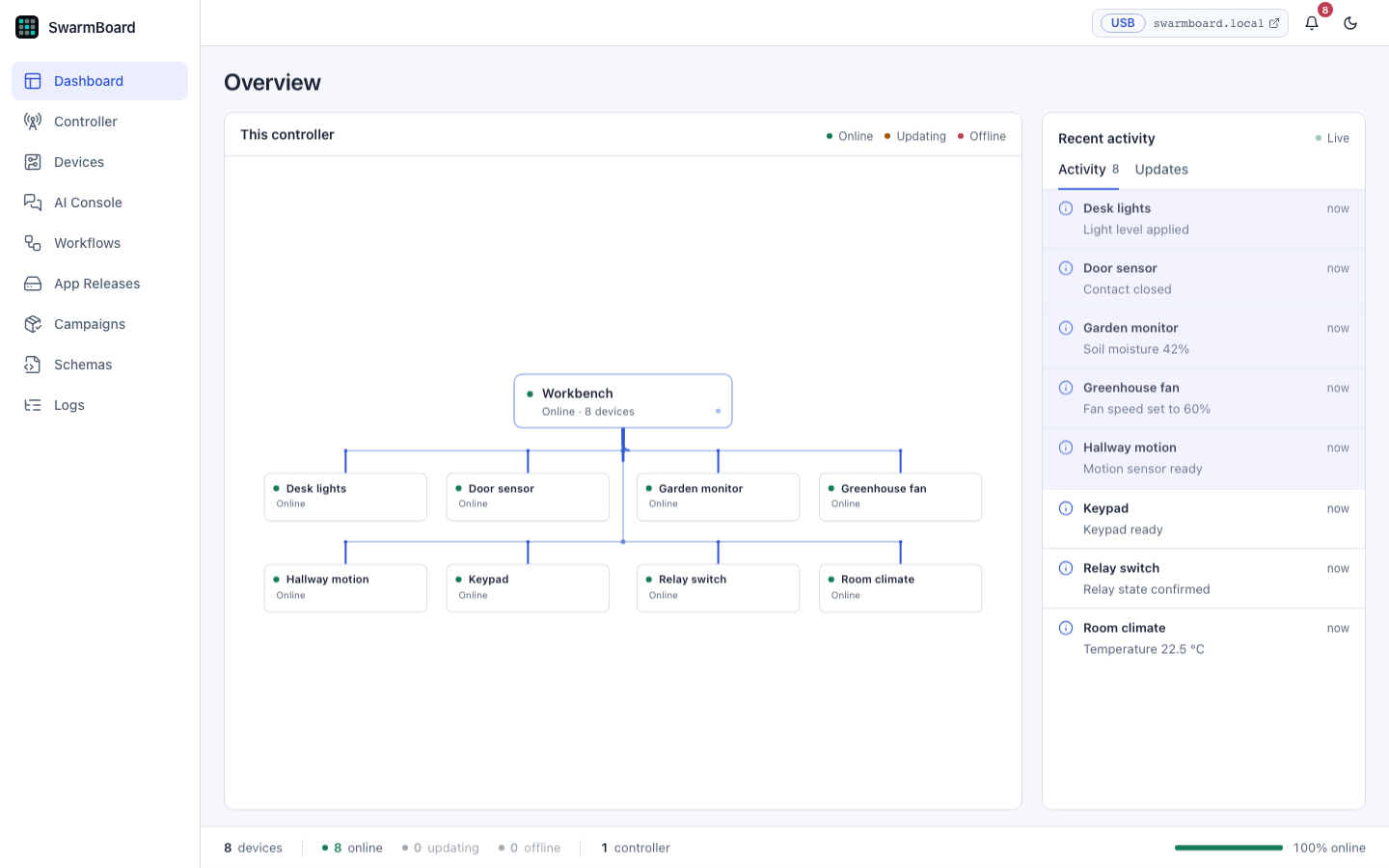Viewport: 1389px width, 868px height.
Task: Open the Room climate device node
Action: tap(900, 588)
